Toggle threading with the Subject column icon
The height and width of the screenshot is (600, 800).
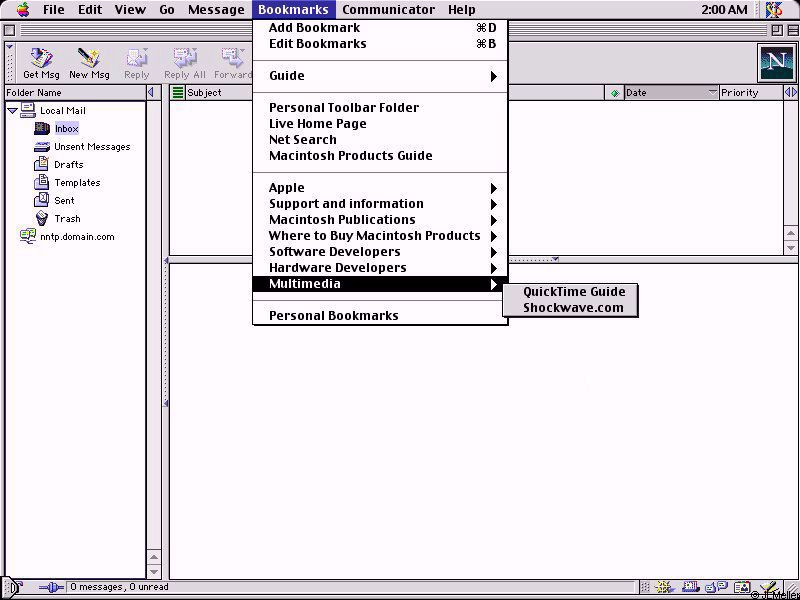click(178, 93)
